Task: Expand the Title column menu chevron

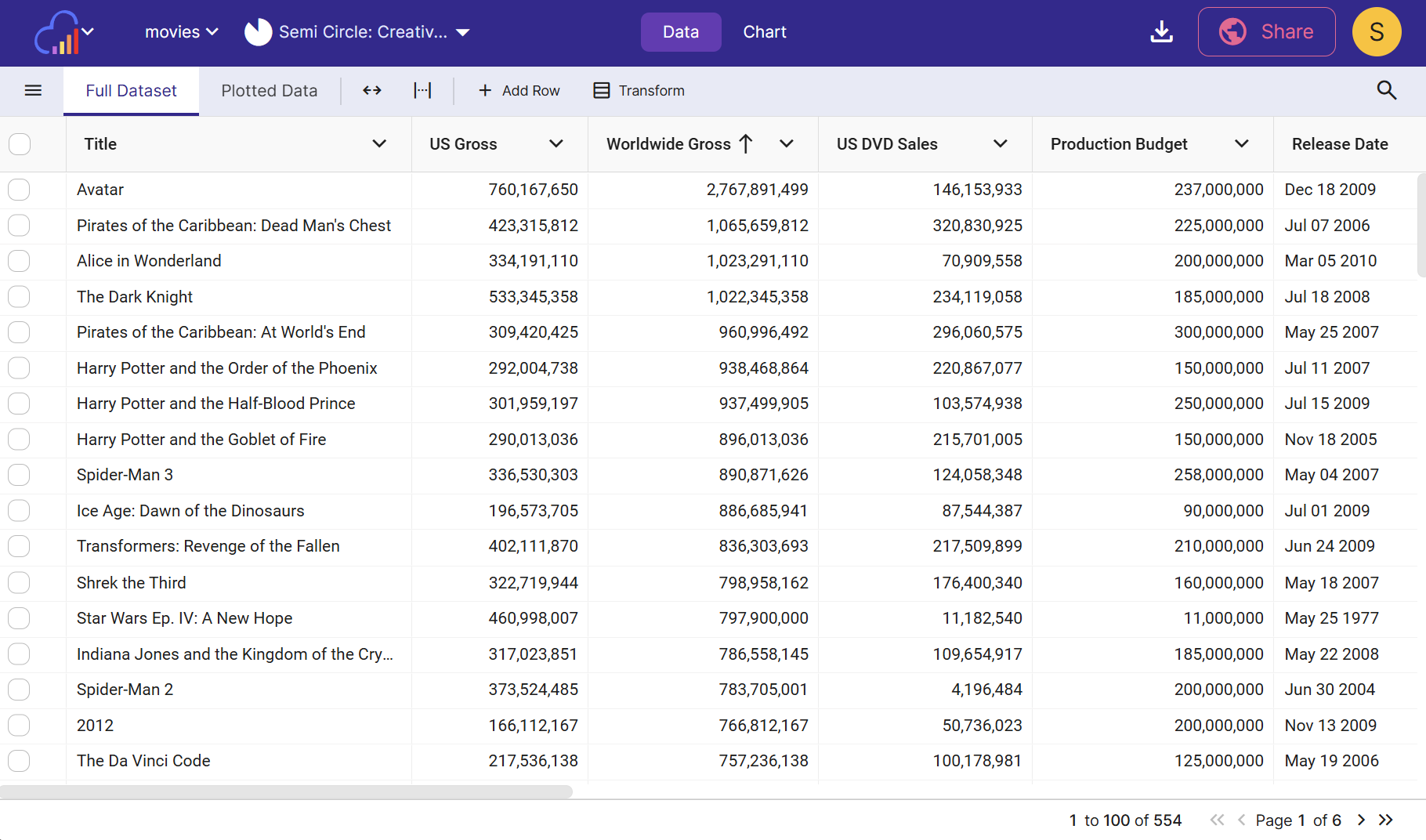Action: (379, 144)
